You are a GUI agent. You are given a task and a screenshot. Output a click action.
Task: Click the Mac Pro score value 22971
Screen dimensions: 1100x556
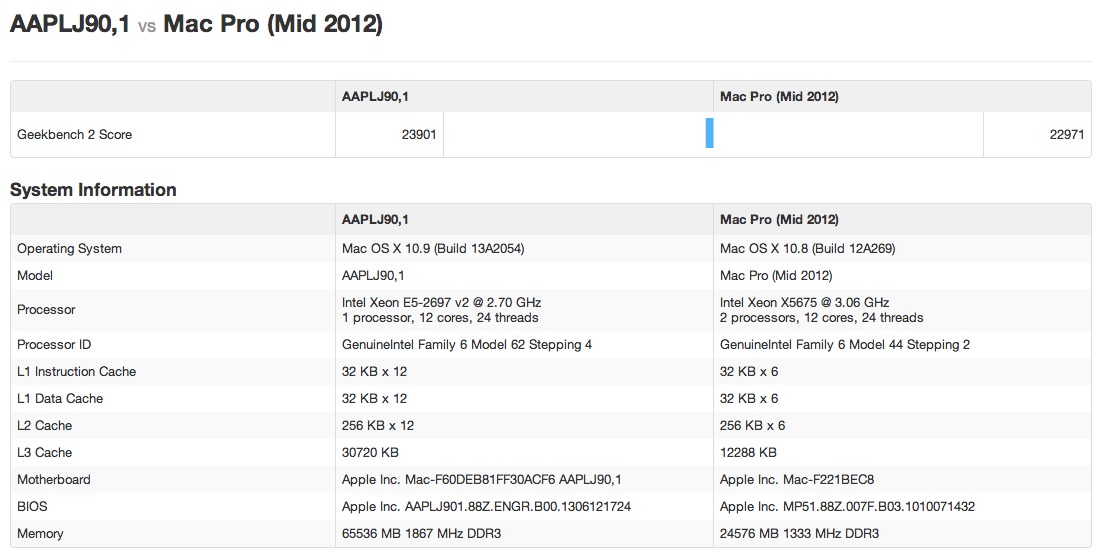1066,135
